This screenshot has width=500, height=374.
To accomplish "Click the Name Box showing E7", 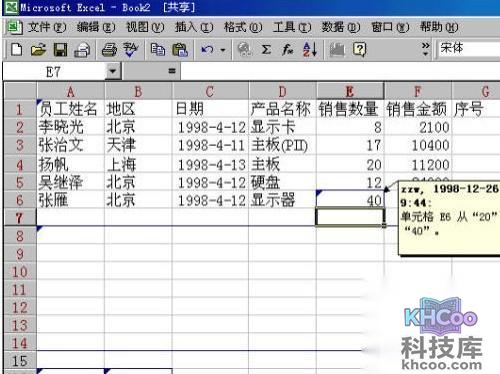I will tap(54, 71).
